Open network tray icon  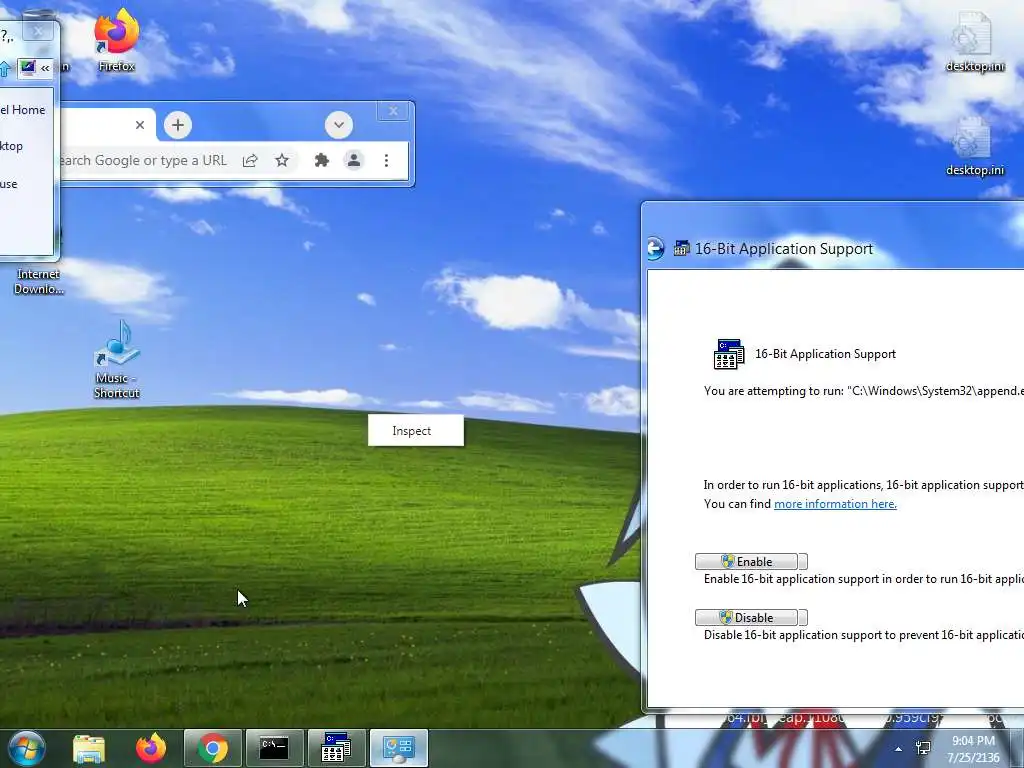(x=923, y=748)
